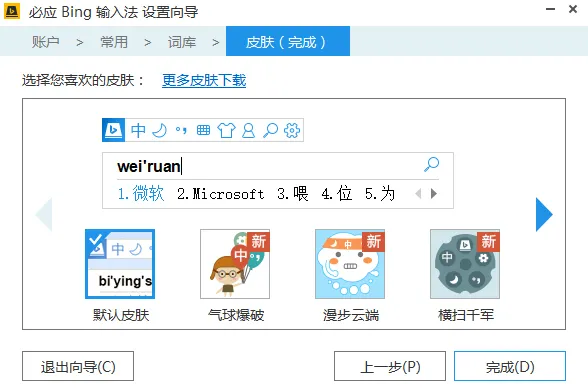Minimize the setup wizard window
This screenshot has height=390, width=588.
click(550, 9)
